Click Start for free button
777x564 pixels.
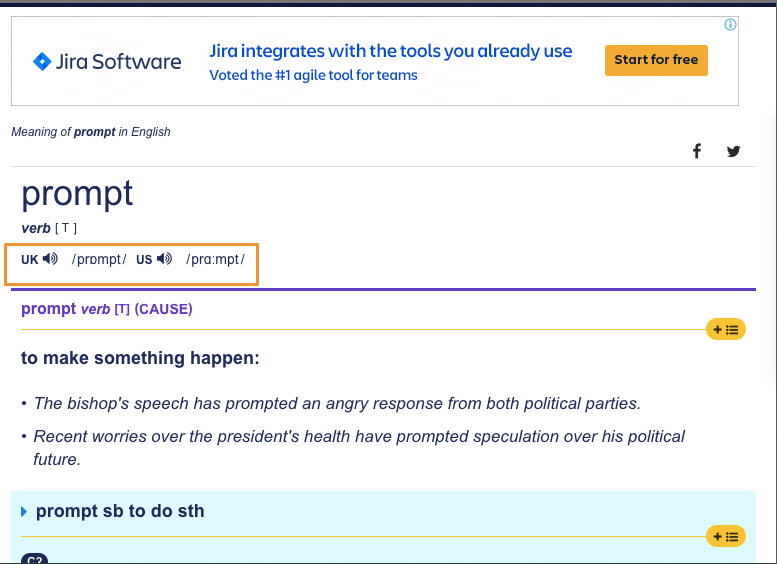(x=656, y=60)
